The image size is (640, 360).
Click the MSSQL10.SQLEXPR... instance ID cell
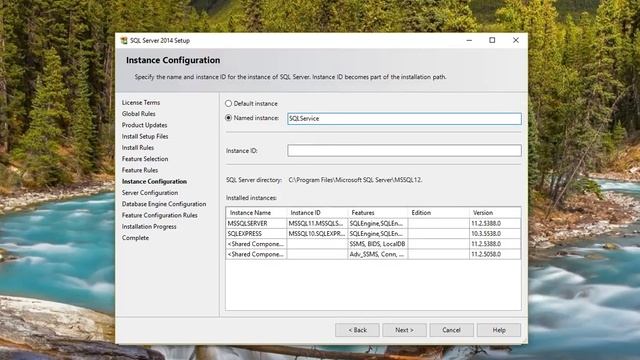317,234
